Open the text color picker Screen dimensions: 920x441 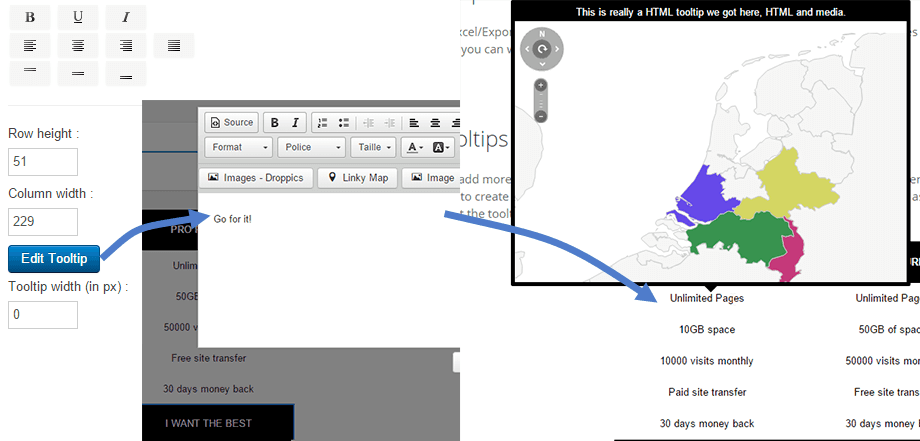pyautogui.click(x=414, y=148)
